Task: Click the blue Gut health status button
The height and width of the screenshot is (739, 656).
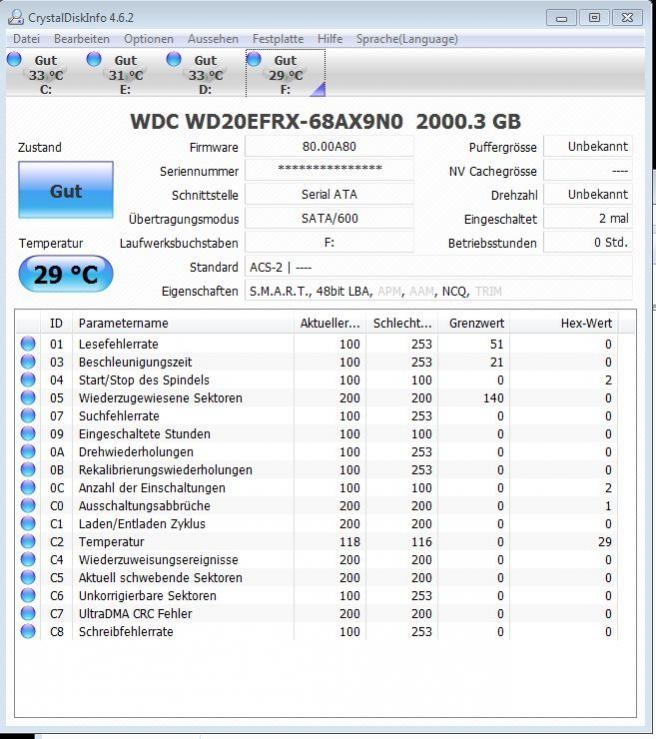Action: (66, 190)
